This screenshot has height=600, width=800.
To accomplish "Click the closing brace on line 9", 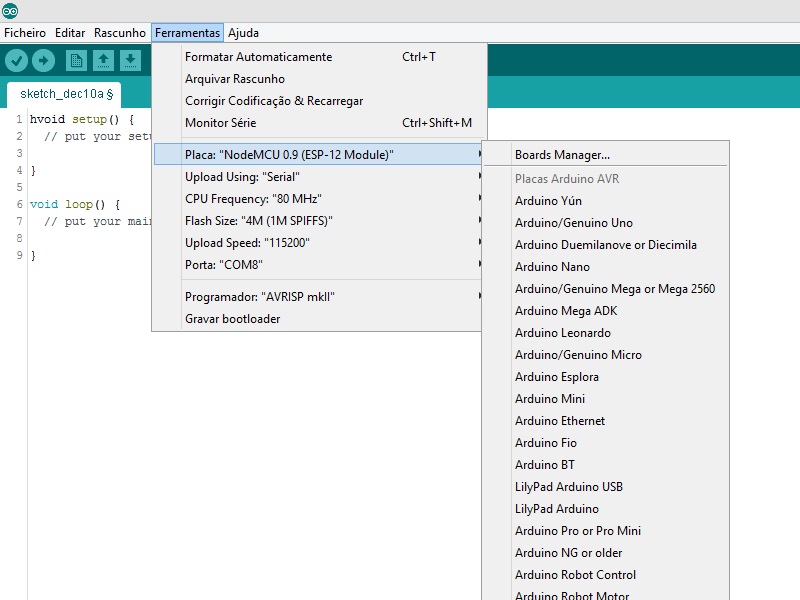I will 33,255.
